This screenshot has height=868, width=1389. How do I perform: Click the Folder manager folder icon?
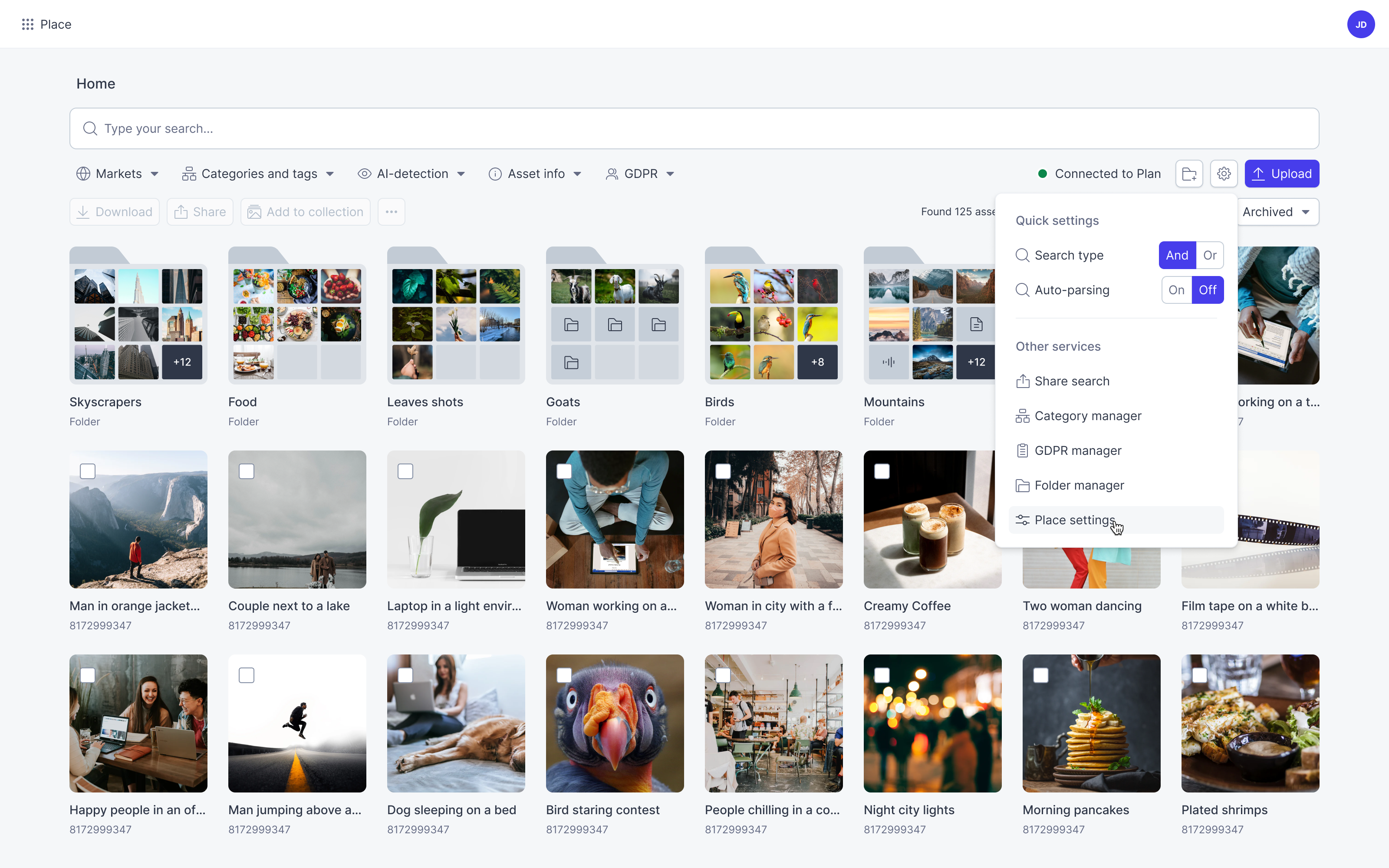point(1022,486)
